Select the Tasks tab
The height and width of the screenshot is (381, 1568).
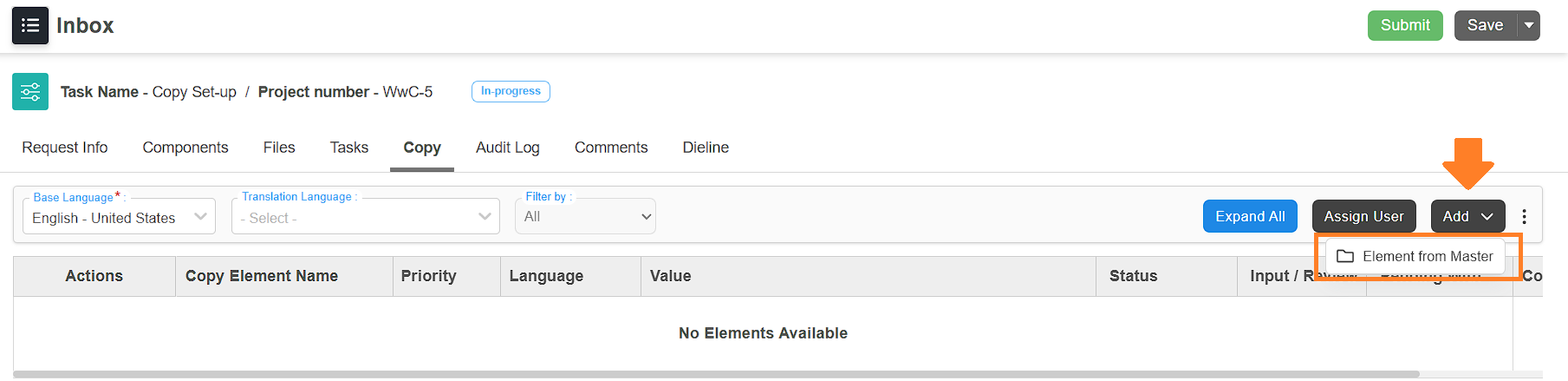[x=349, y=148]
